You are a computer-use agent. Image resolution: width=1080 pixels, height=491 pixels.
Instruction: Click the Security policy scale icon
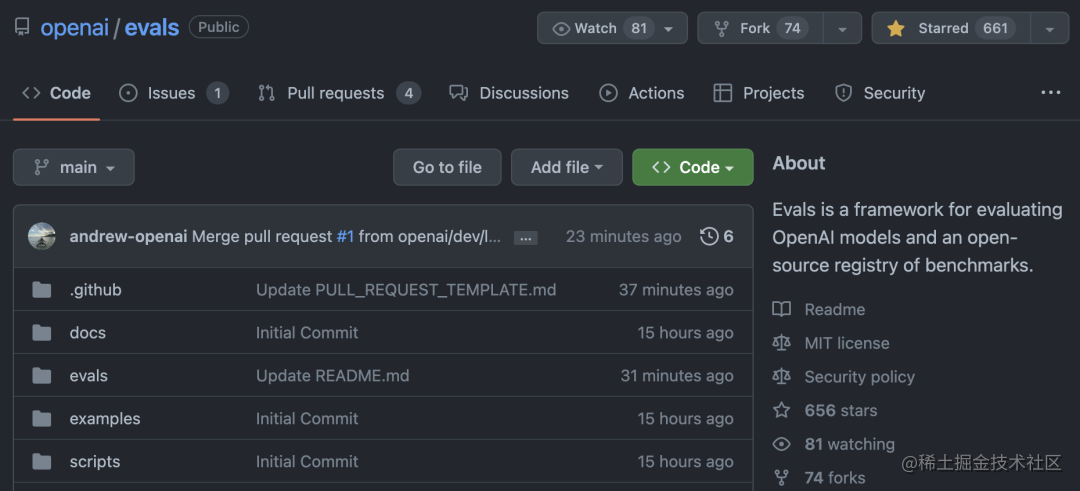(x=781, y=377)
